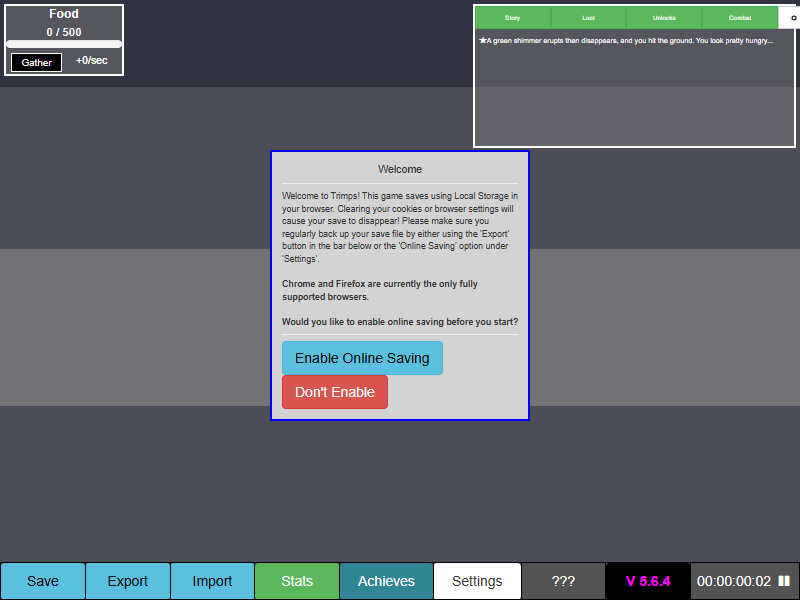Screen dimensions: 800x600
Task: Click the star in the story message
Action: click(x=483, y=41)
